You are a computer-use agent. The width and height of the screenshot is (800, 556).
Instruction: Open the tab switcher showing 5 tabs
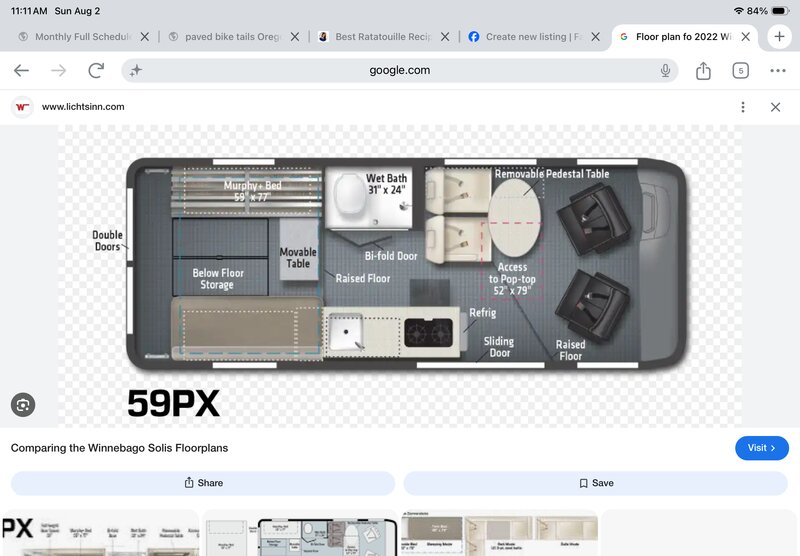tap(740, 70)
